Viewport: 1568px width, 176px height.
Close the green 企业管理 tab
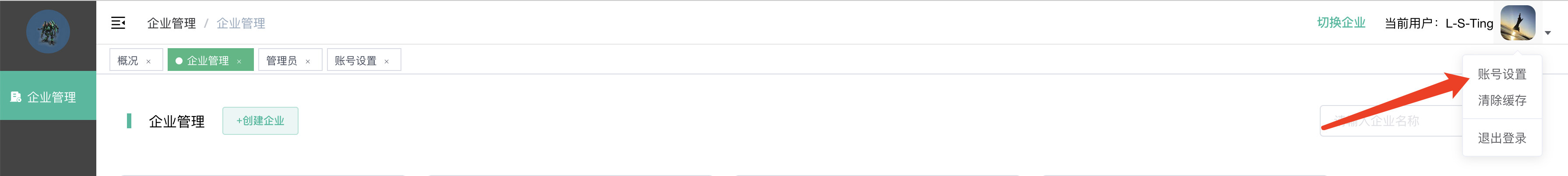click(239, 61)
